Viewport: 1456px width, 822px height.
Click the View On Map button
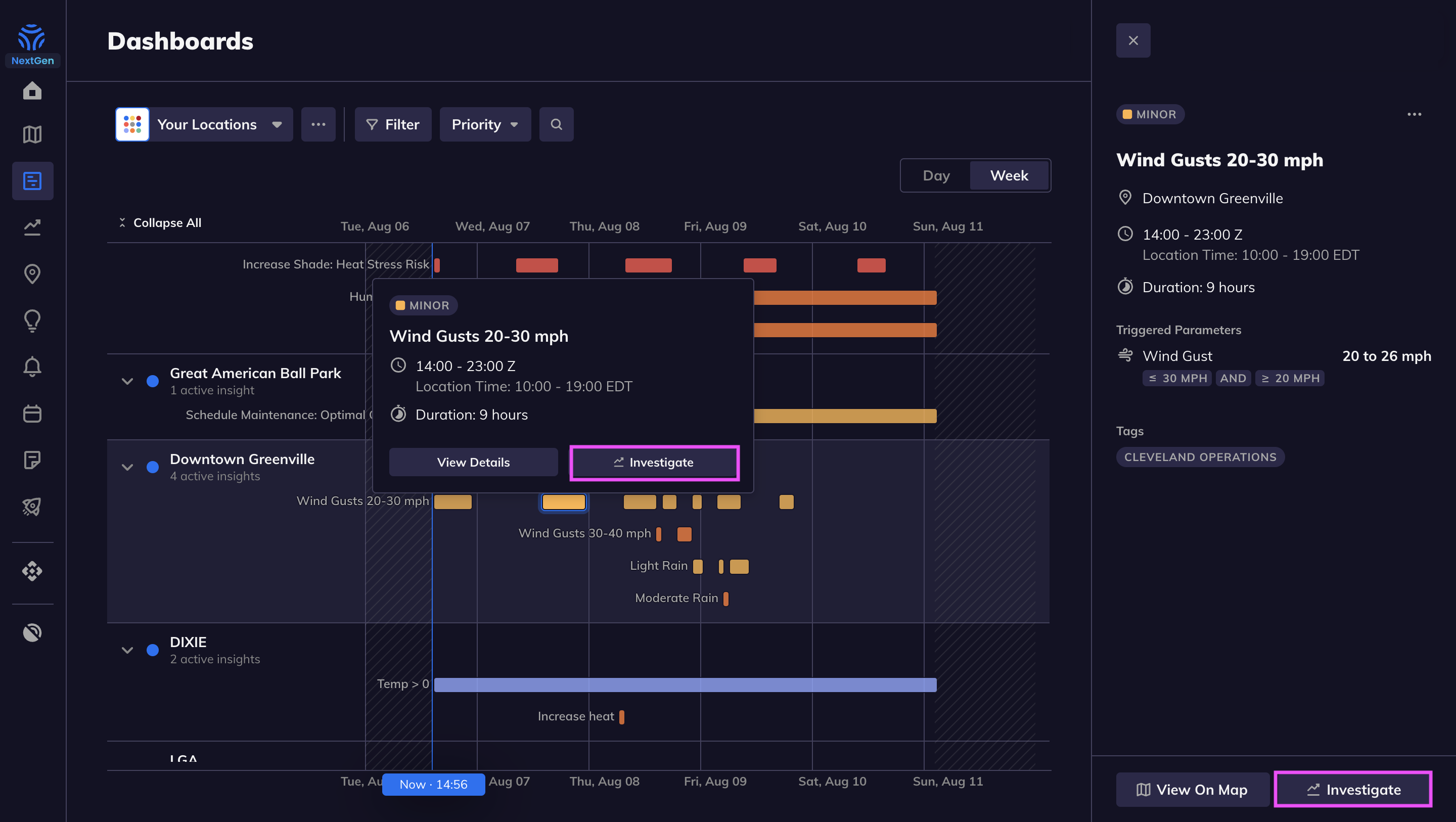click(x=1192, y=789)
